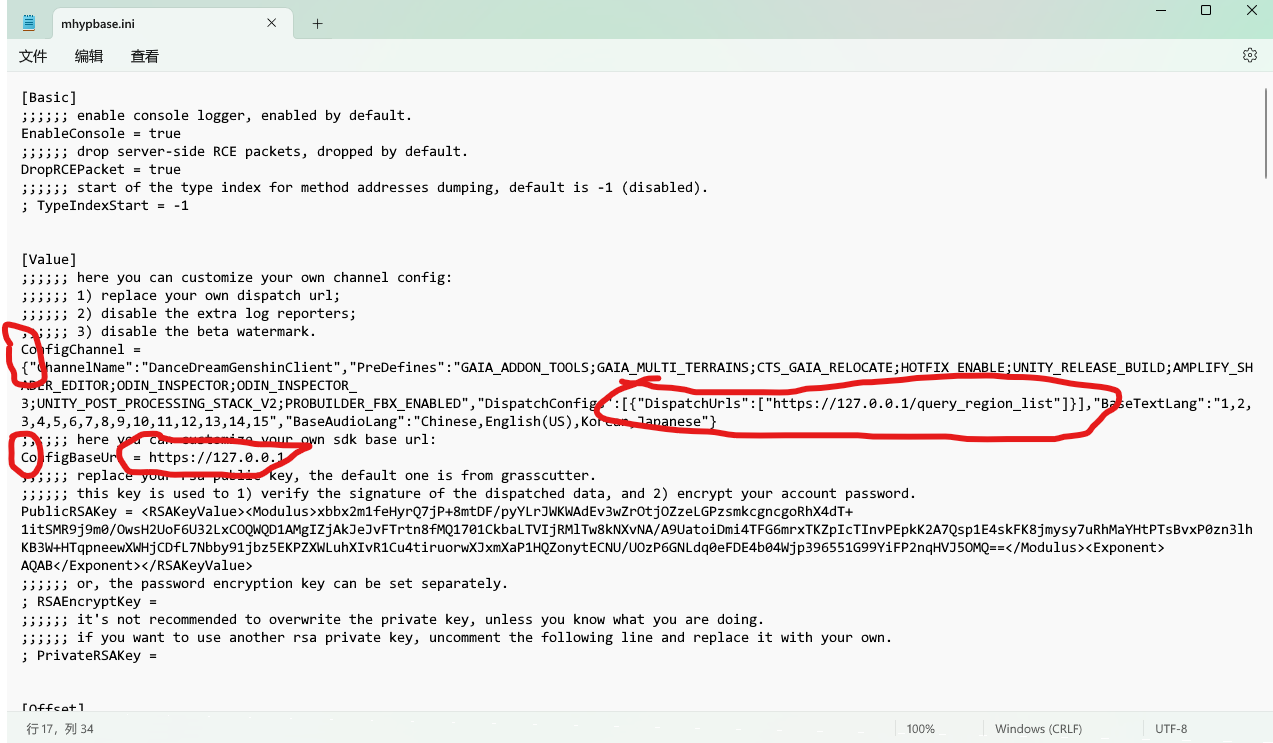Open the 文件 menu
The height and width of the screenshot is (743, 1273).
tap(33, 57)
